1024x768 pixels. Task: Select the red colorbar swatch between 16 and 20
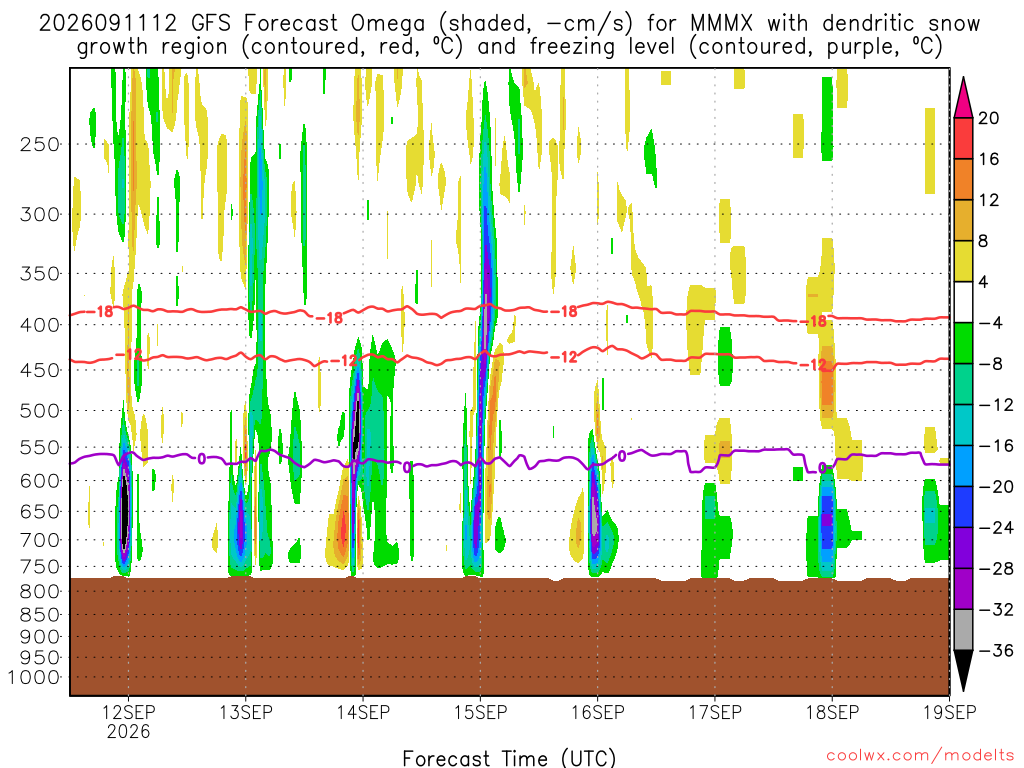click(963, 138)
